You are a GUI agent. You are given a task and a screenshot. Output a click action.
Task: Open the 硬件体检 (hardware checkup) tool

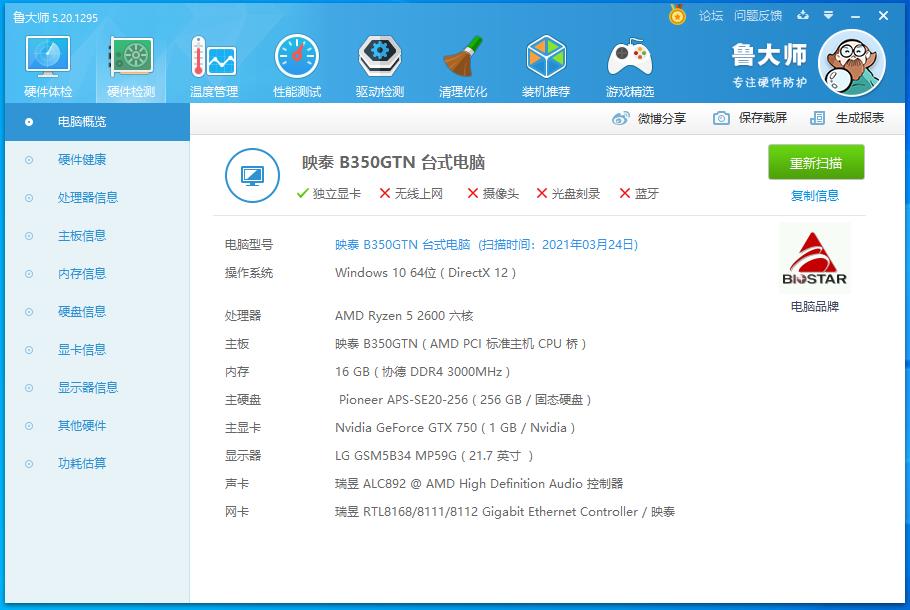46,63
